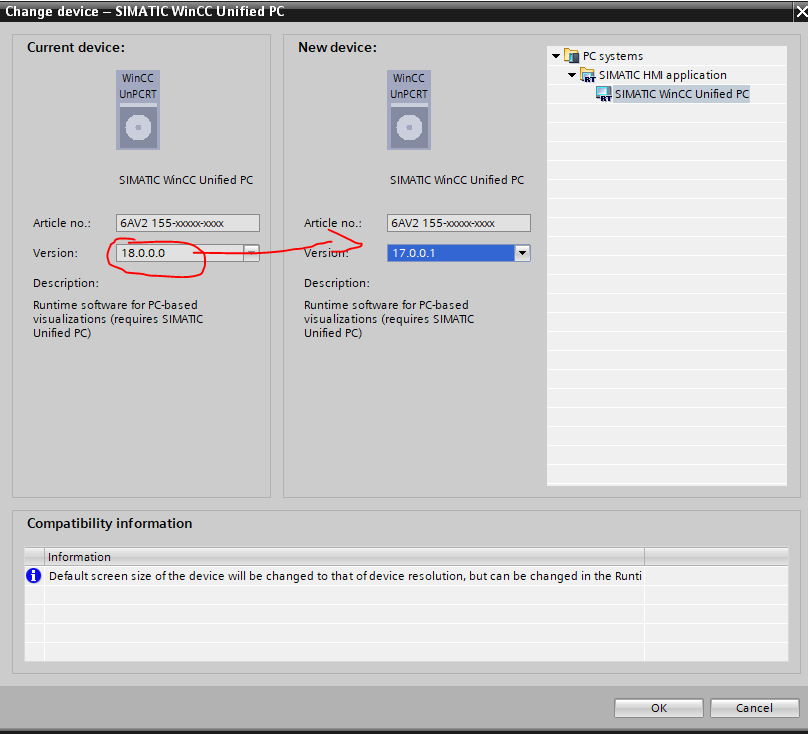Click the current device 18.0.0.0 version field
The image size is (808, 734).
(180, 253)
